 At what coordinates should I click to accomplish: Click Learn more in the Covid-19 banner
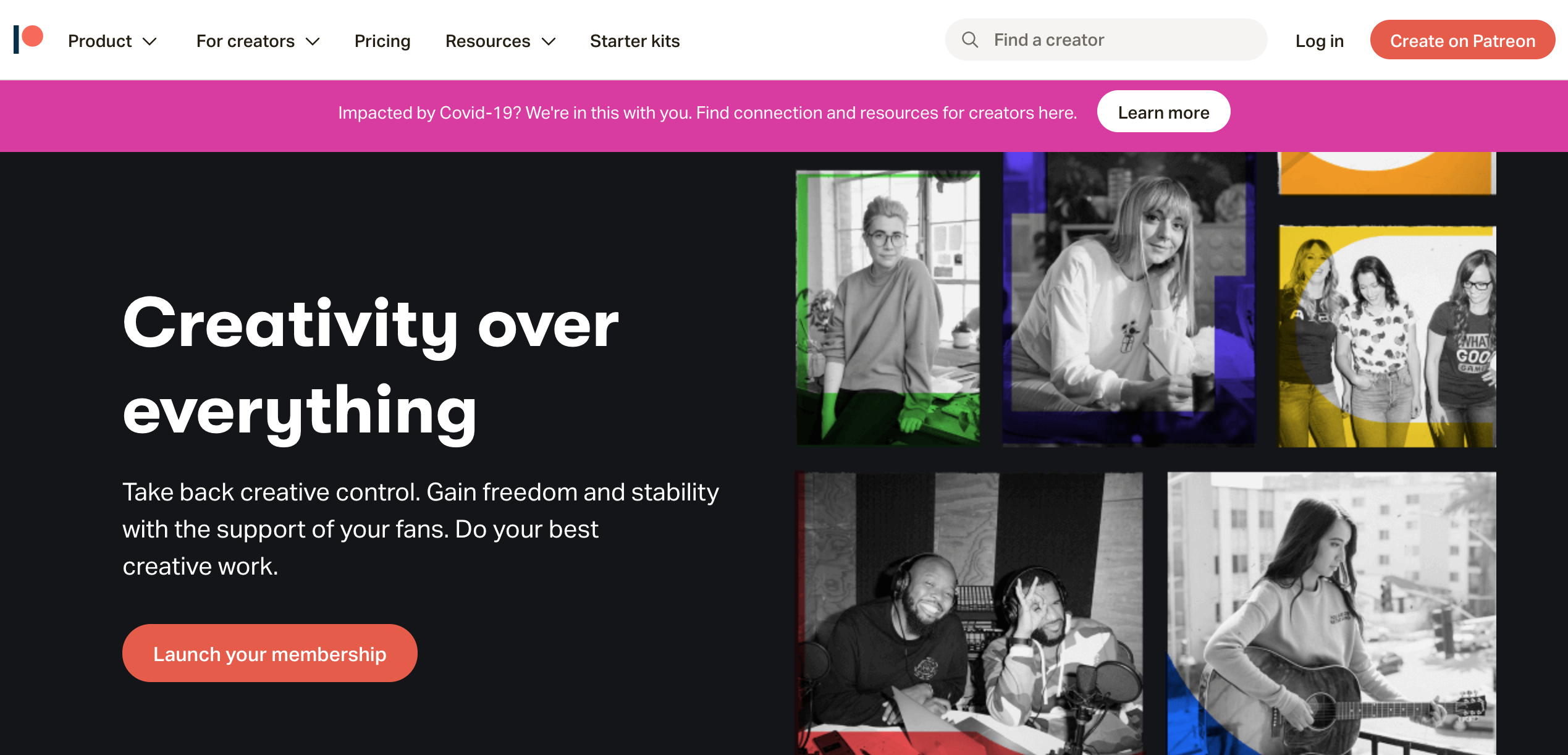[1163, 112]
